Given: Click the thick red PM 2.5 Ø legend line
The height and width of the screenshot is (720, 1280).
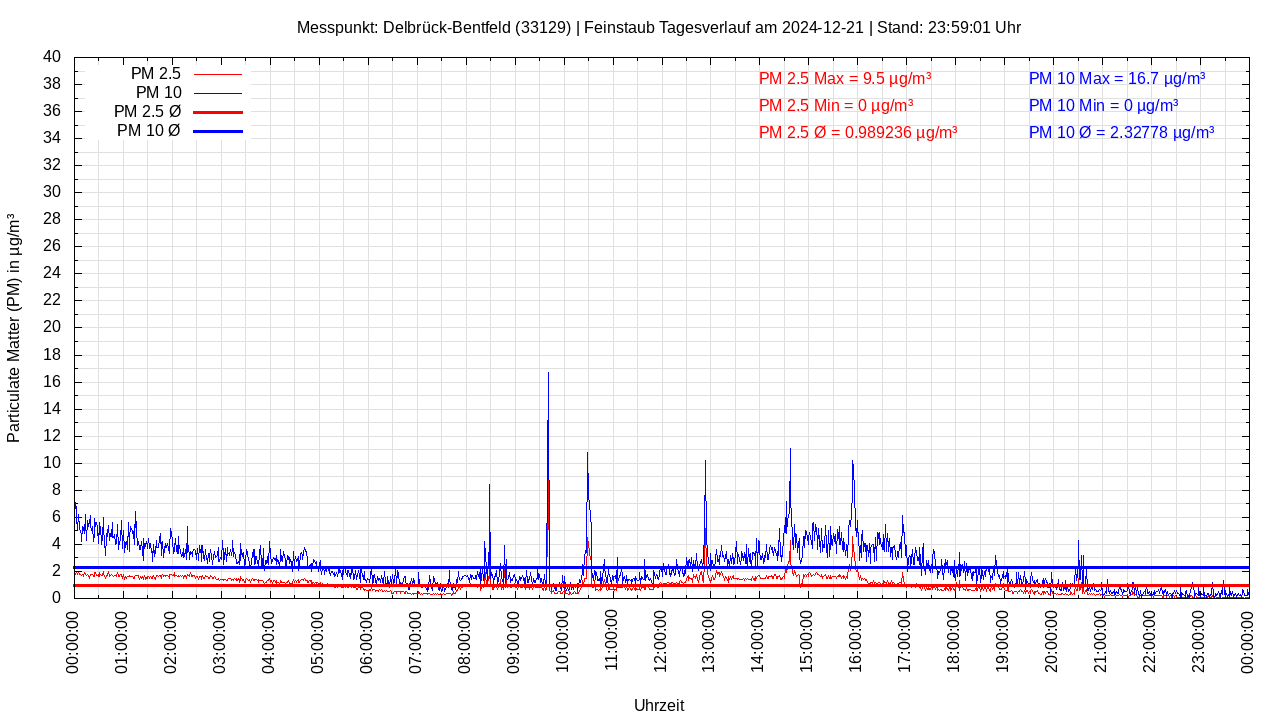Looking at the screenshot, I should tap(217, 112).
